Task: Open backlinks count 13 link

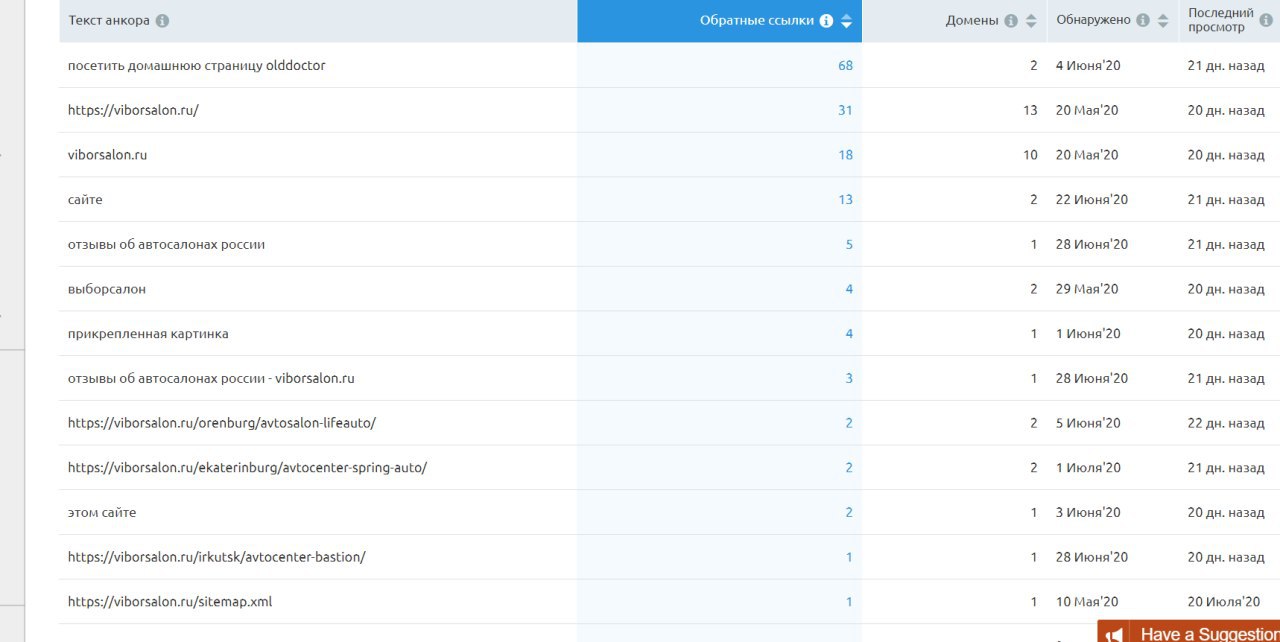Action: click(x=845, y=200)
